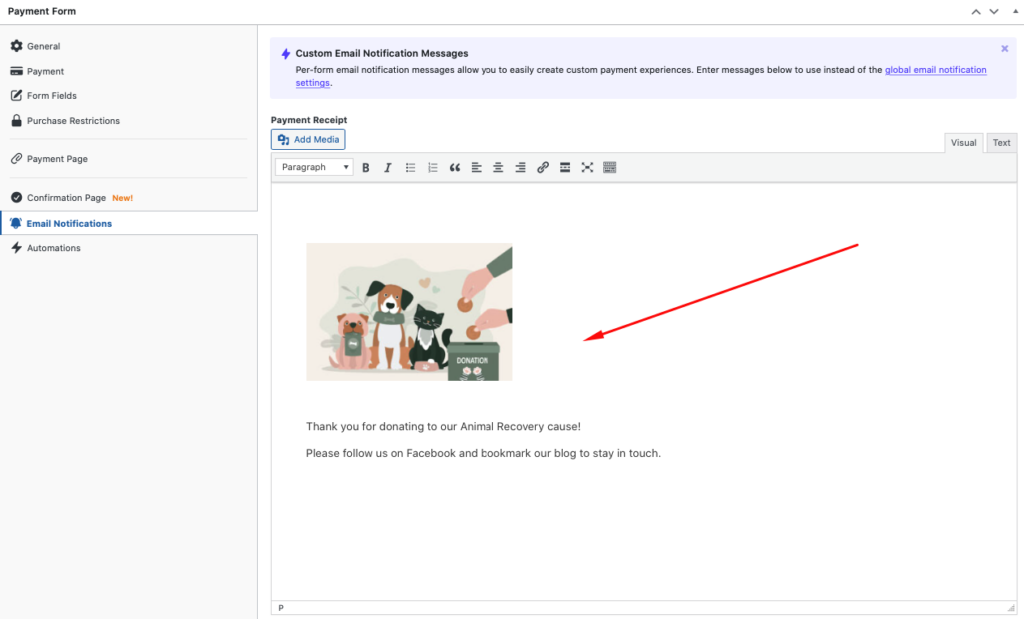Apply blockquote formatting
The image size is (1024, 619).
pos(454,168)
